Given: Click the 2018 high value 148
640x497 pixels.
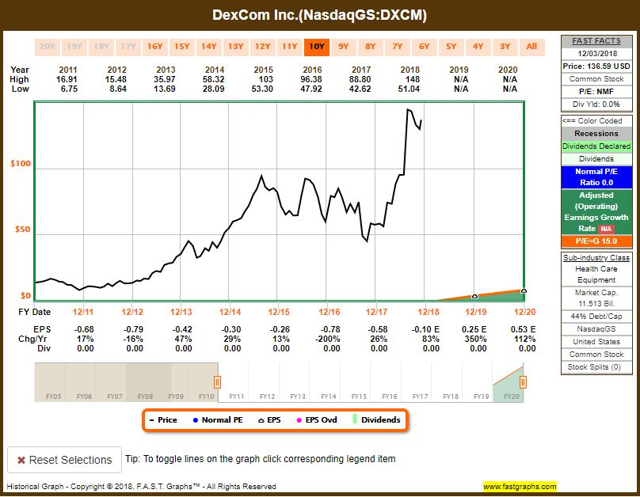Looking at the screenshot, I should (x=412, y=79).
